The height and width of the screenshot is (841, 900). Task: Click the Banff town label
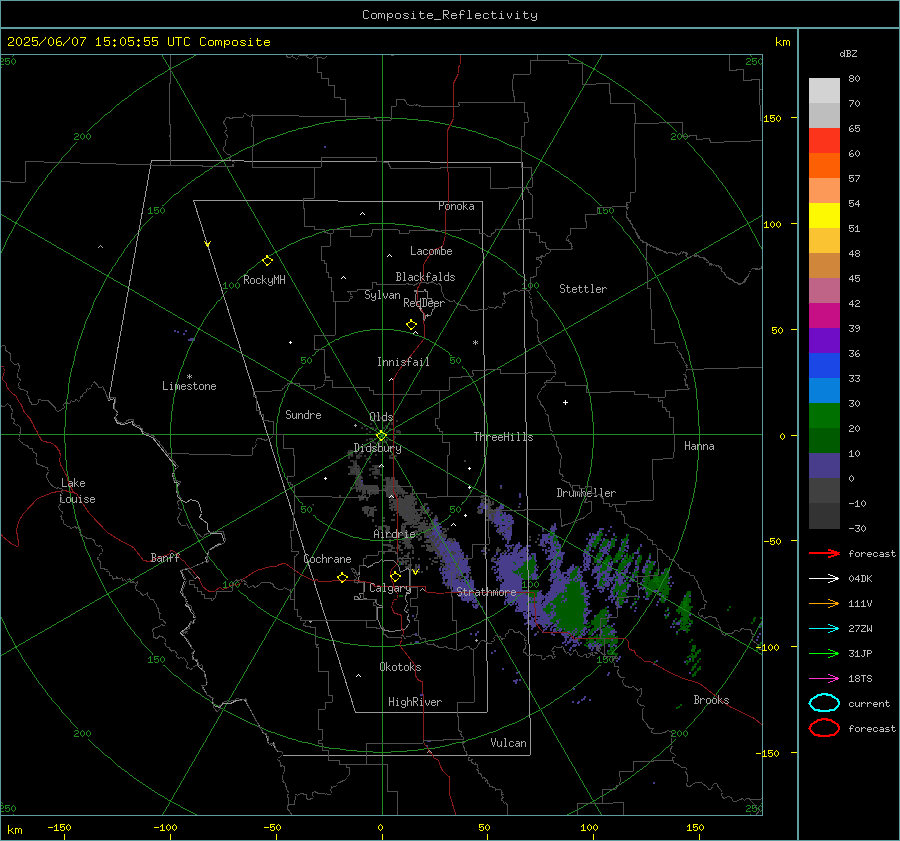(x=165, y=558)
